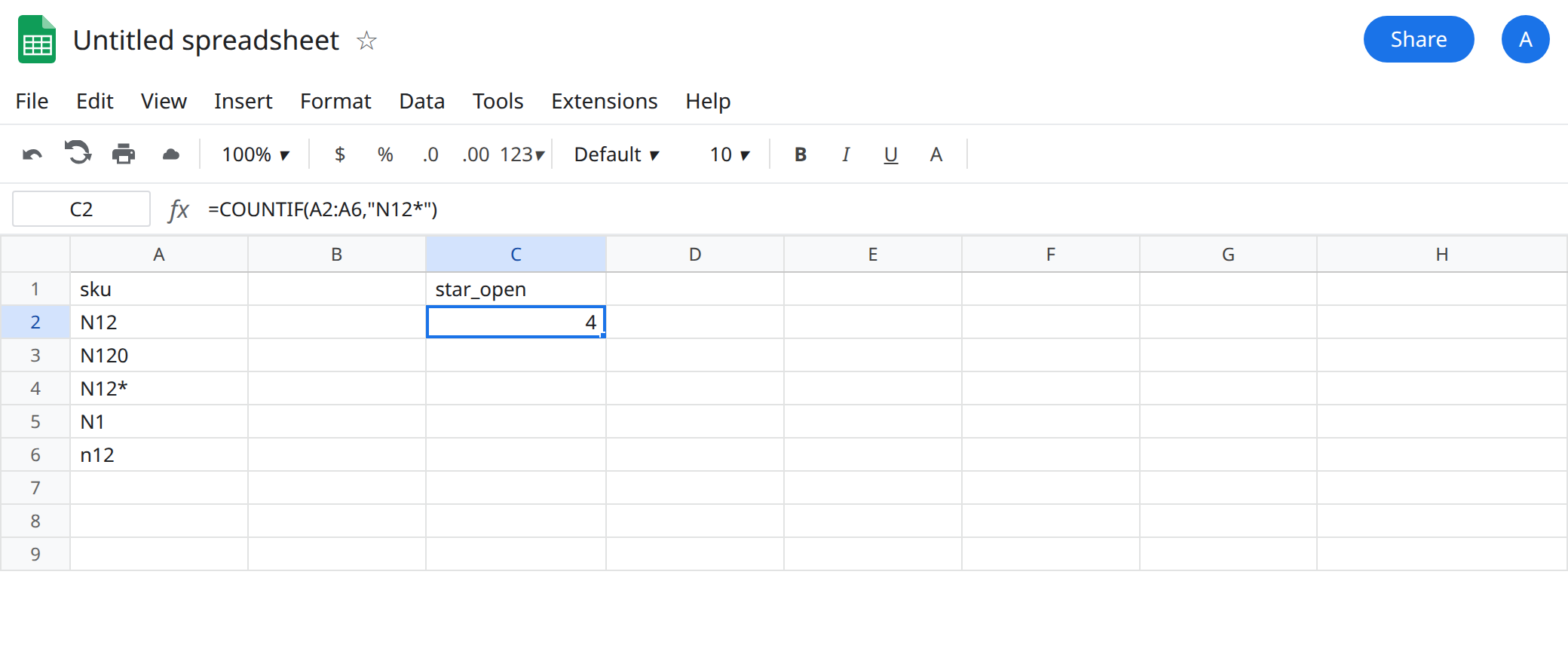
Task: Select column header A
Action: [x=159, y=255]
